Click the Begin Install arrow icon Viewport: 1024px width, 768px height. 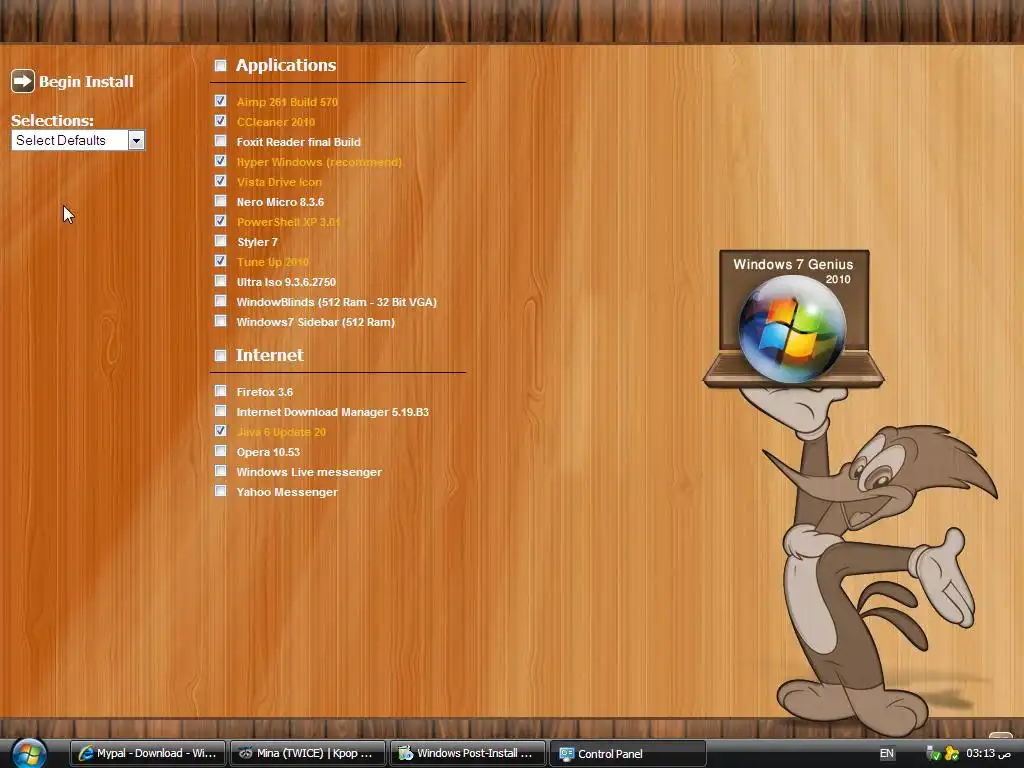[23, 82]
